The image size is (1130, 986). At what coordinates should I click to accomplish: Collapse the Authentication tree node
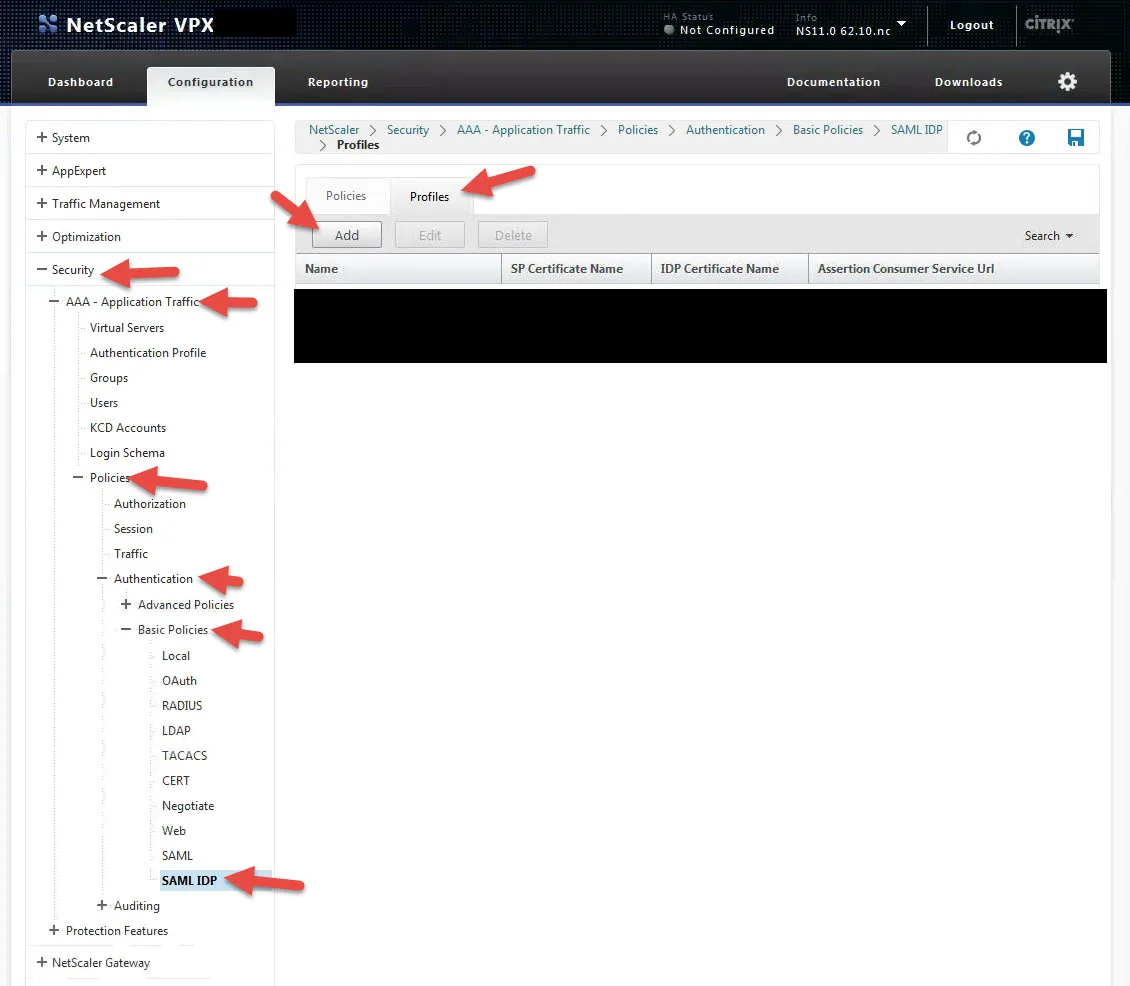click(x=102, y=578)
